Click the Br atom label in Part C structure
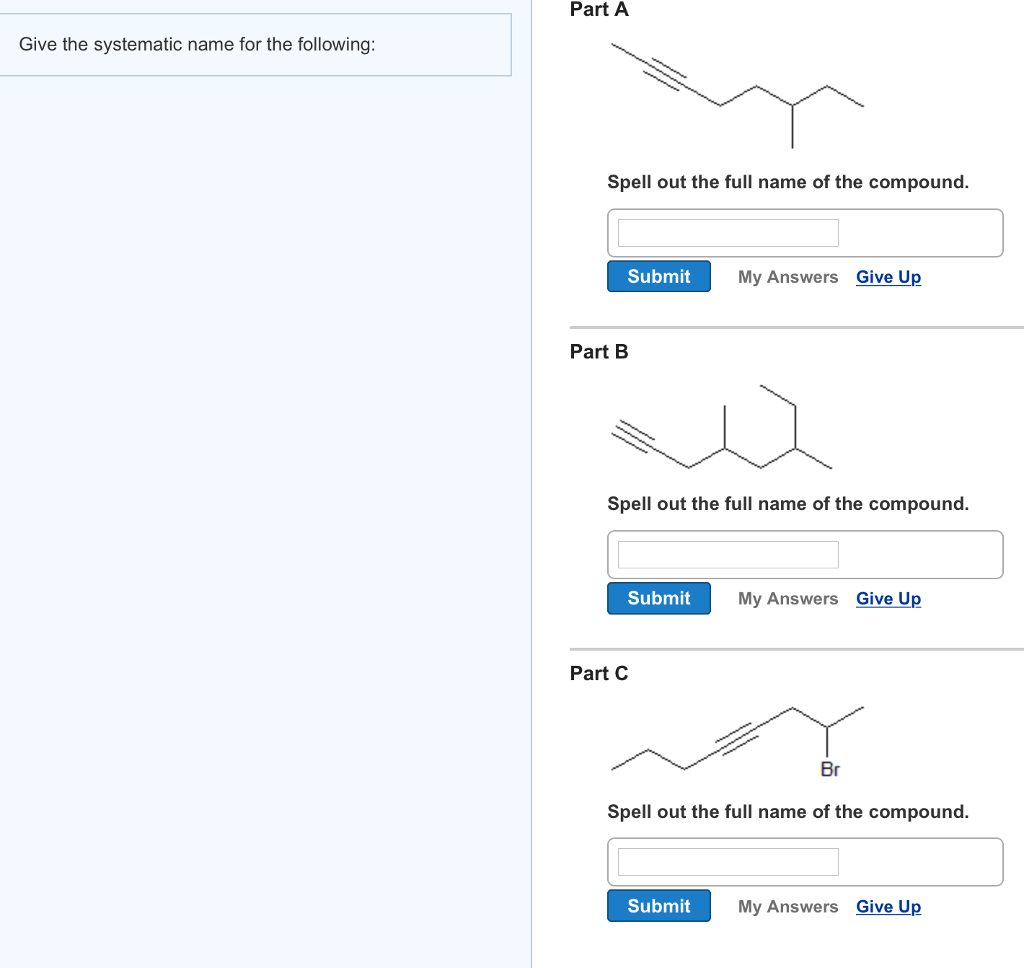1024x968 pixels. (830, 770)
